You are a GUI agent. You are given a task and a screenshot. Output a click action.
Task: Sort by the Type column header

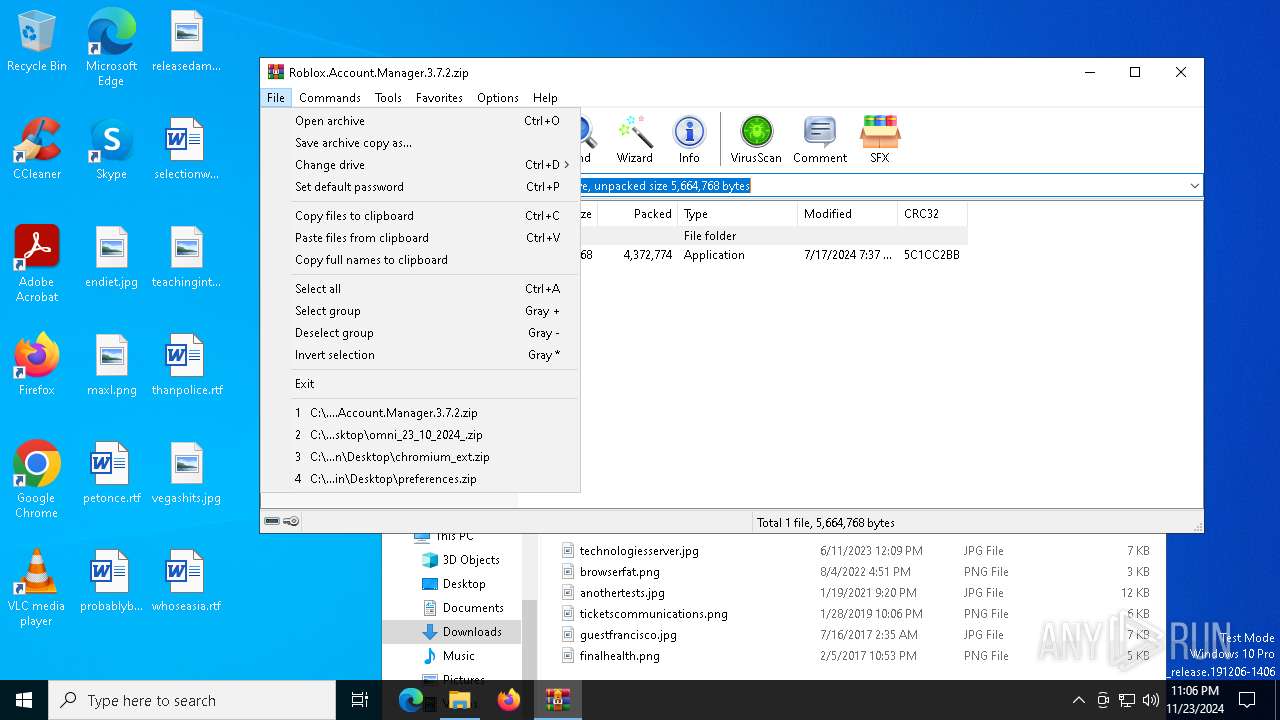737,214
